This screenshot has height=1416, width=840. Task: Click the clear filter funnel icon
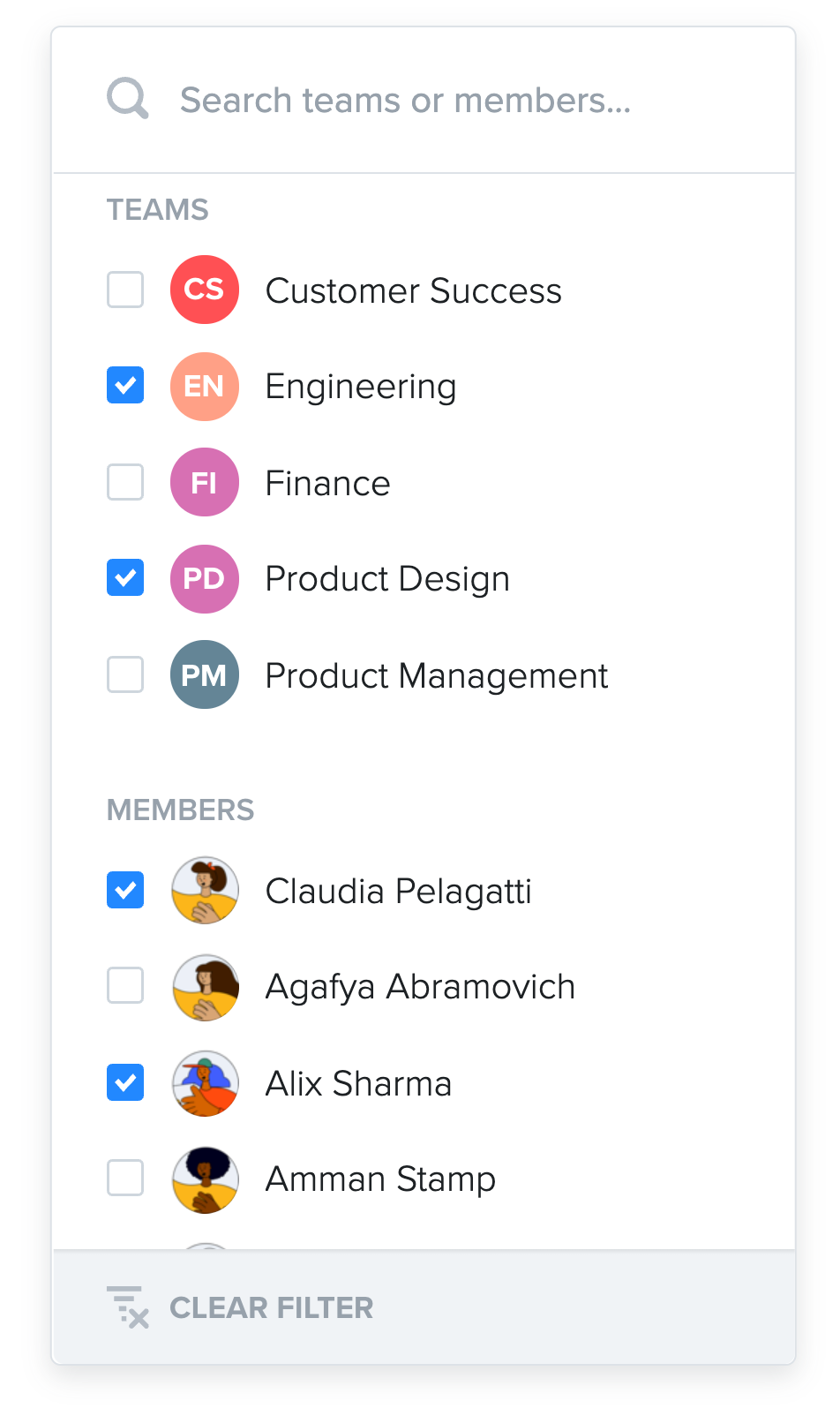click(128, 1307)
